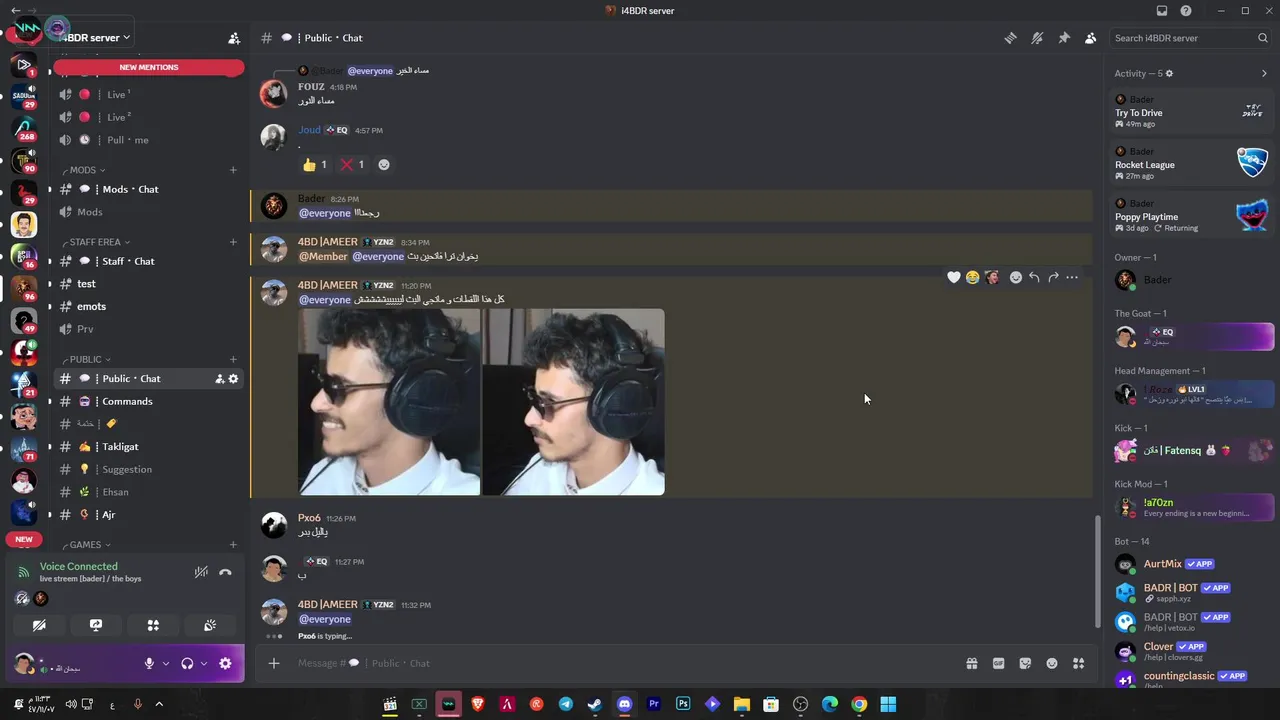
Task: Open the Ajr channel
Action: [148, 515]
